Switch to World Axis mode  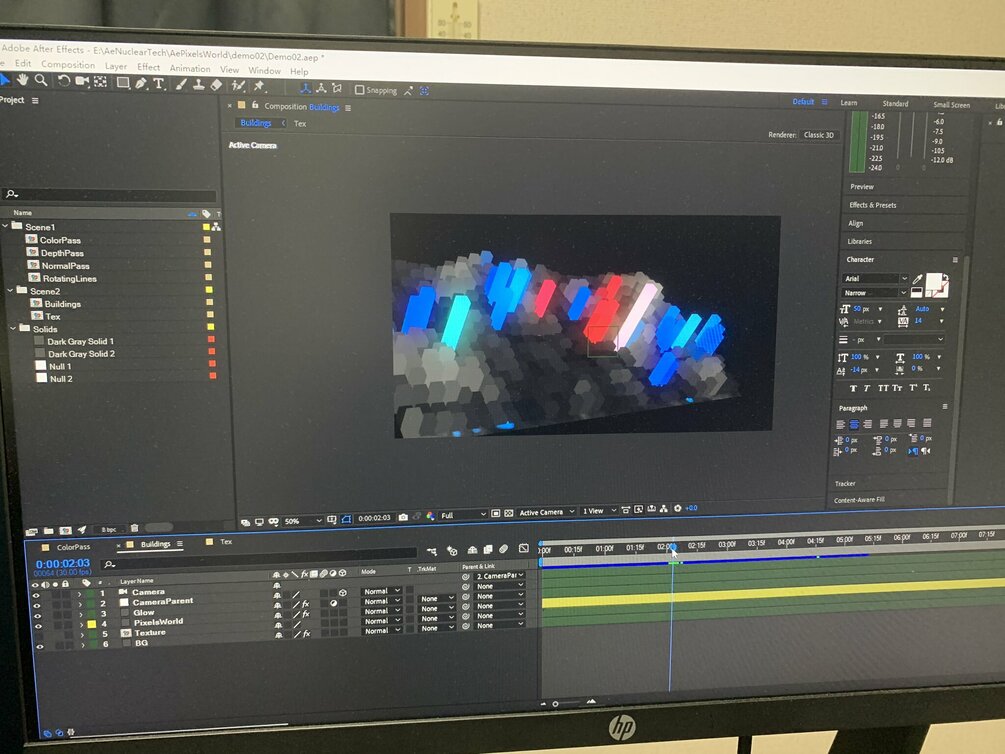(x=321, y=88)
